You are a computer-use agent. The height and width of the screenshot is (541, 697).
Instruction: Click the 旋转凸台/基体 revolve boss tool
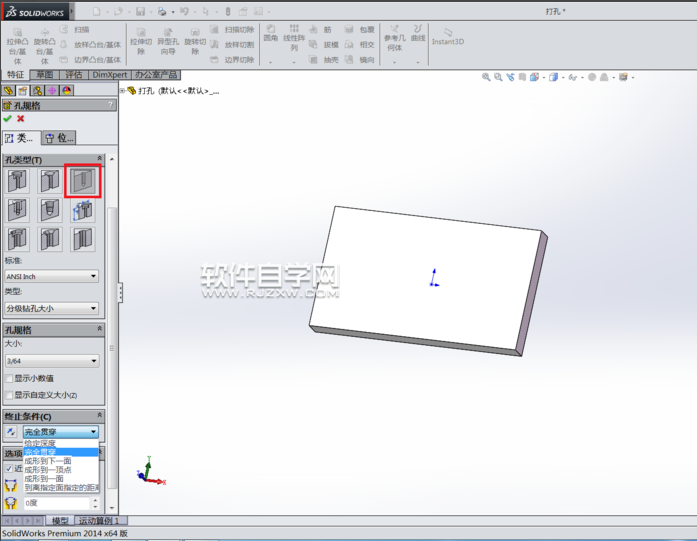pos(44,46)
